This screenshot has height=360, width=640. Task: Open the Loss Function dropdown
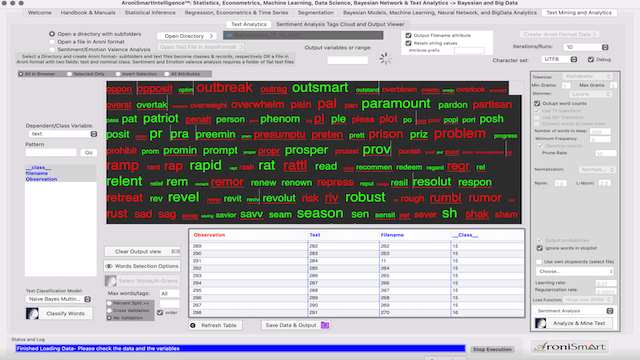click(x=587, y=300)
